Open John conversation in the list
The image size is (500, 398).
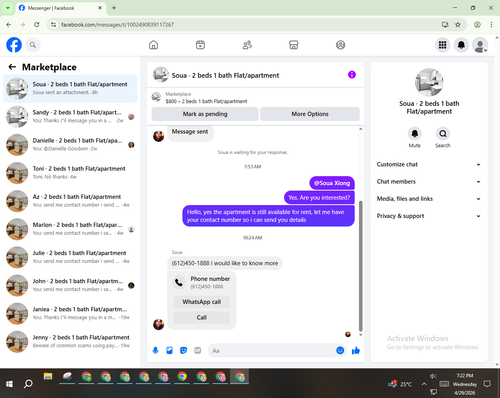coord(70,285)
